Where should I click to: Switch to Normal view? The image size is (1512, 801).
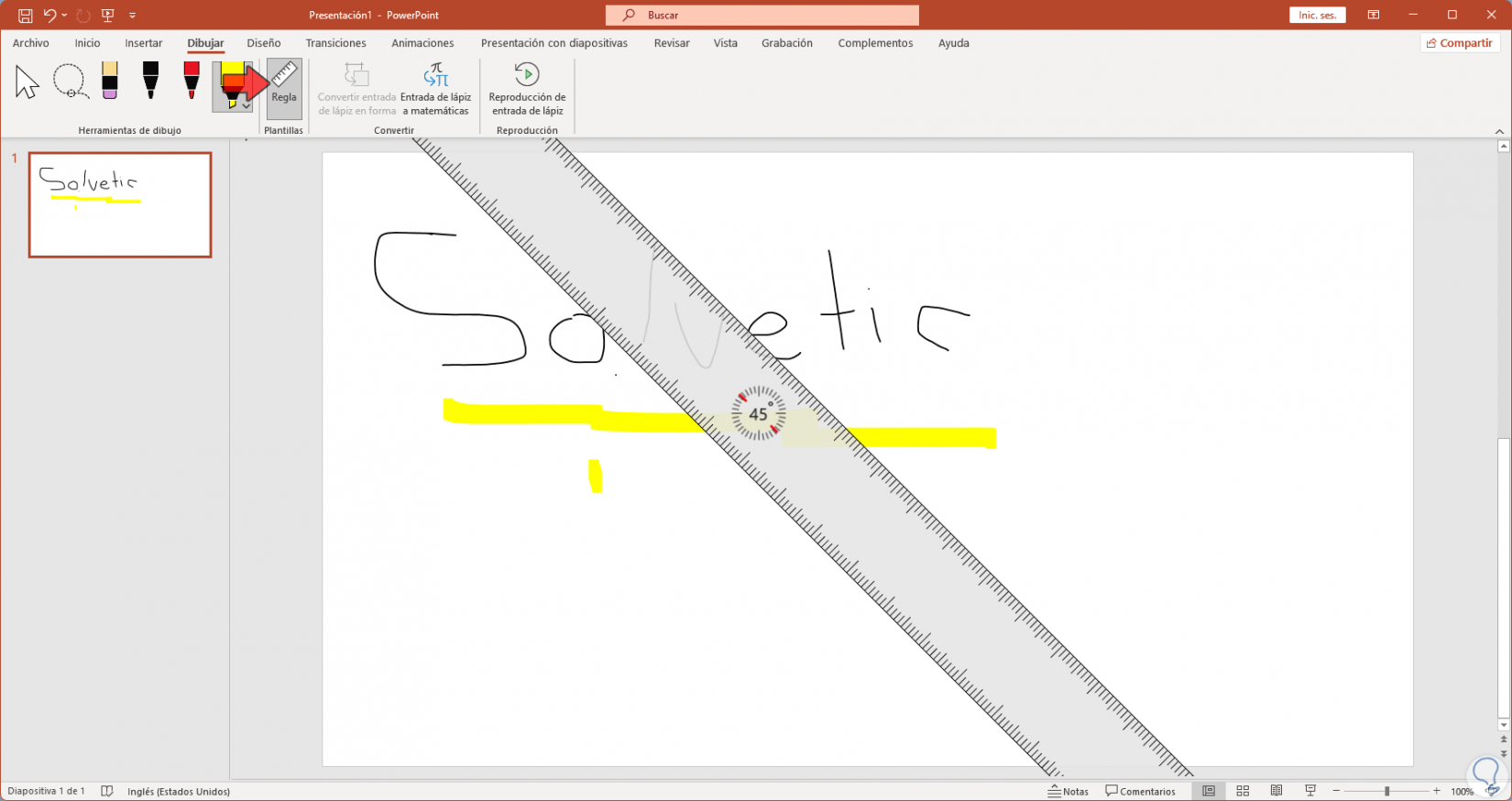1209,791
